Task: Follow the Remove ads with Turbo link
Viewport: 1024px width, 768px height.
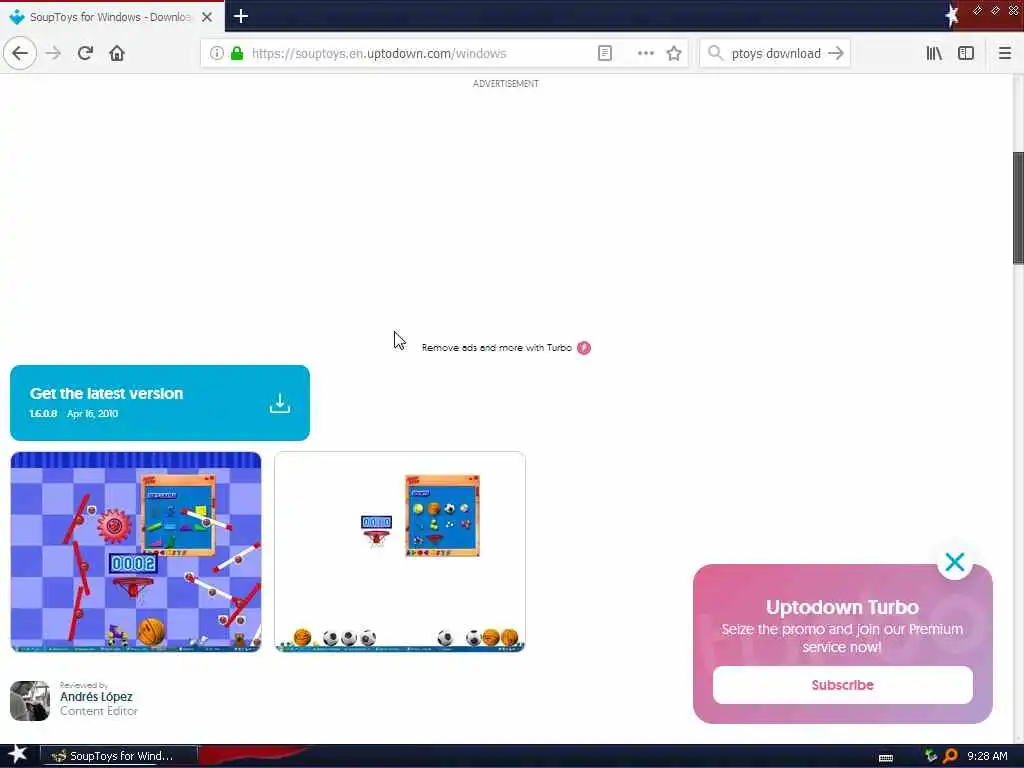Action: tap(496, 348)
